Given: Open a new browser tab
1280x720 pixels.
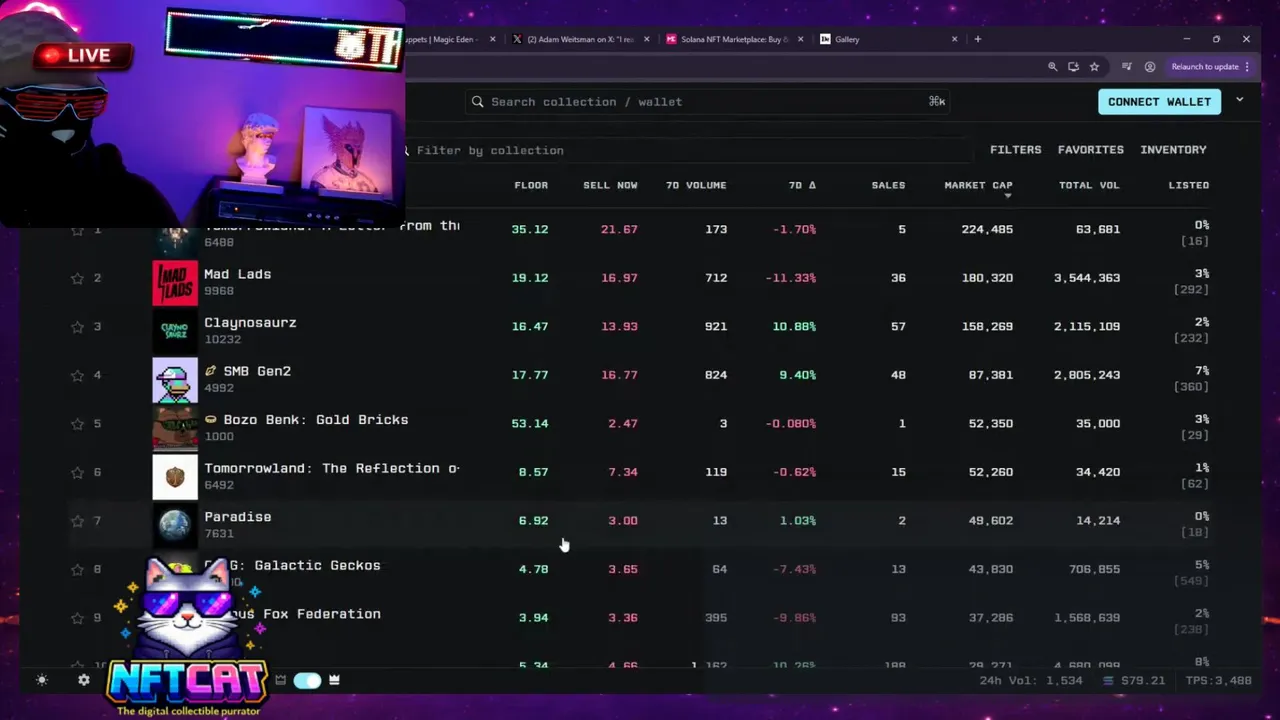Looking at the screenshot, I should coord(978,40).
